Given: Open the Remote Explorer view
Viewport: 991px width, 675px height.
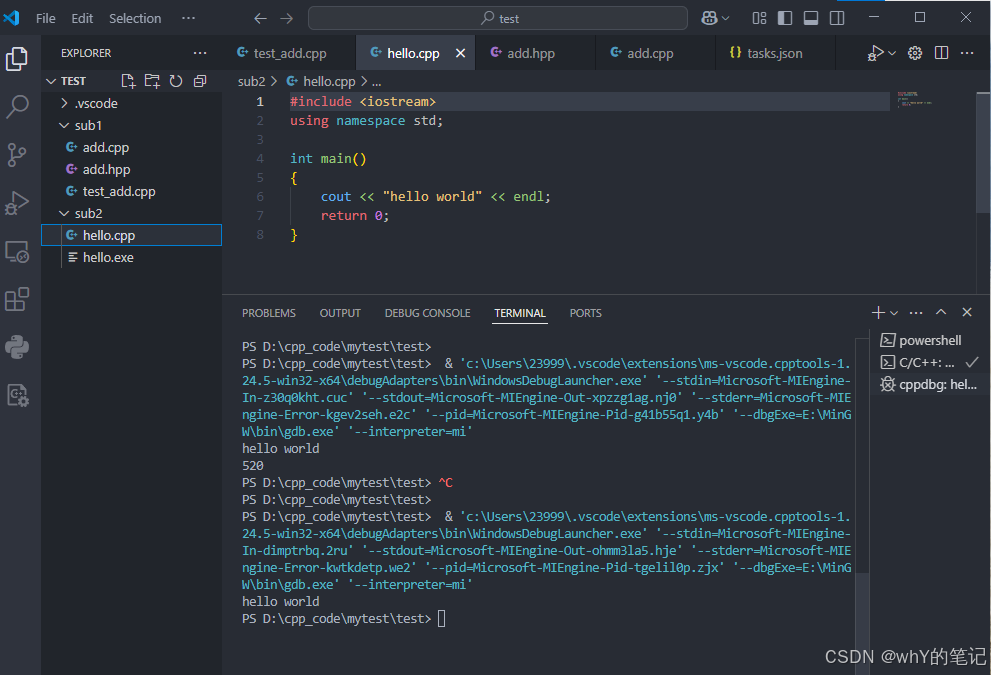Looking at the screenshot, I should pos(17,252).
